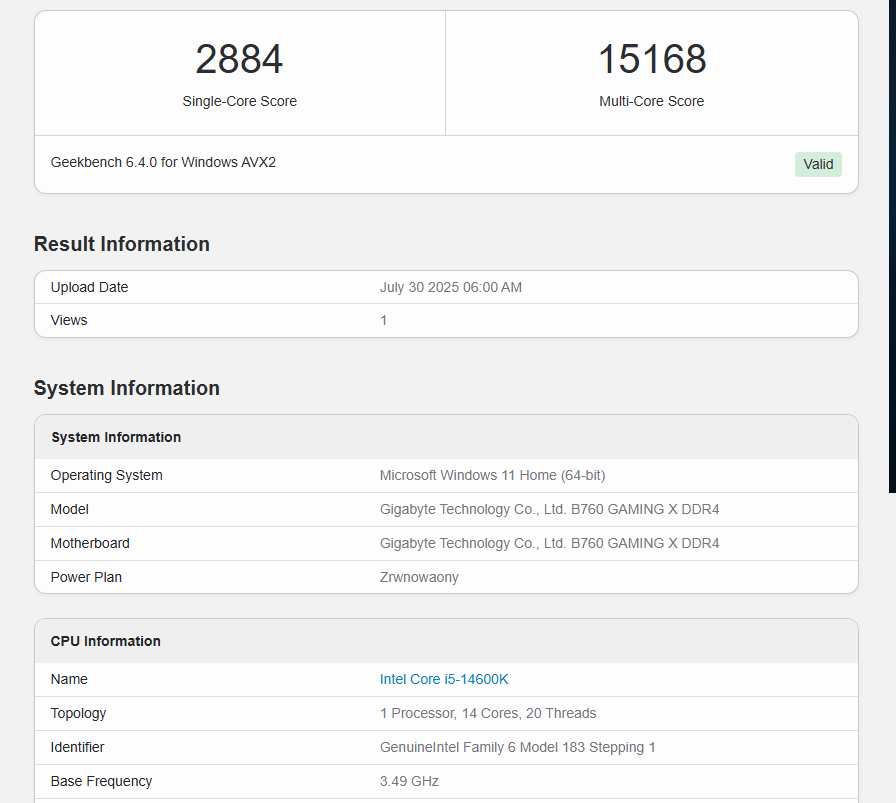Screen dimensions: 896x803
Task: Click the Single-Core Score label
Action: click(239, 101)
